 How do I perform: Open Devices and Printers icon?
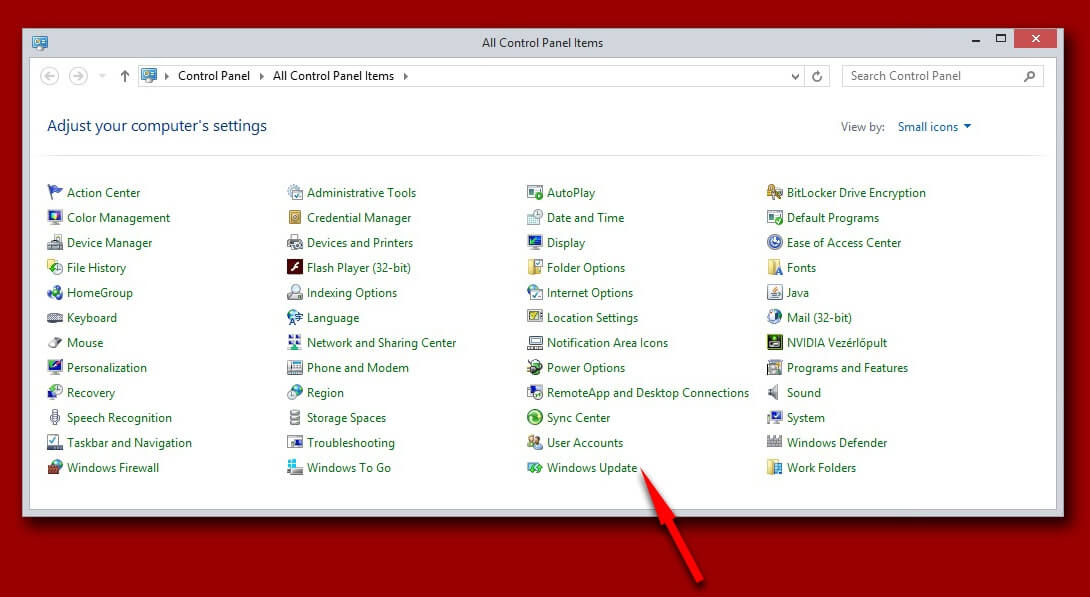(x=295, y=242)
